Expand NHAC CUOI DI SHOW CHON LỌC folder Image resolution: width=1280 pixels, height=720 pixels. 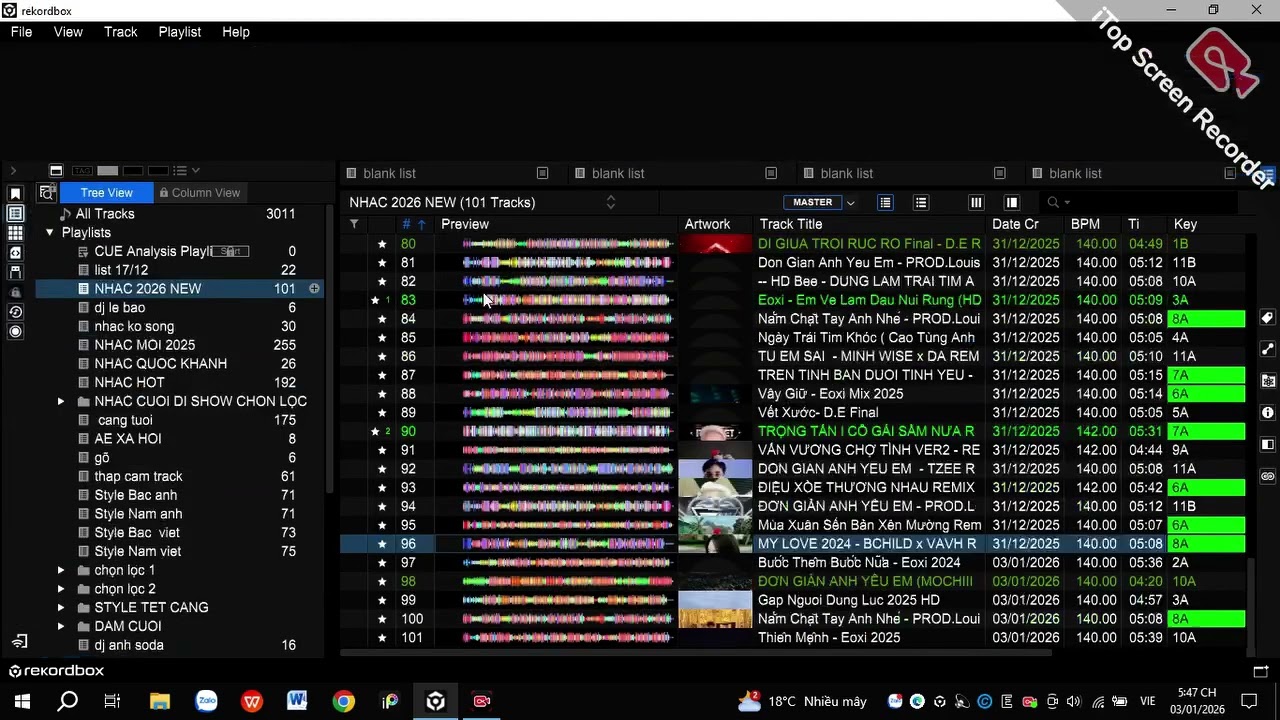(x=61, y=401)
